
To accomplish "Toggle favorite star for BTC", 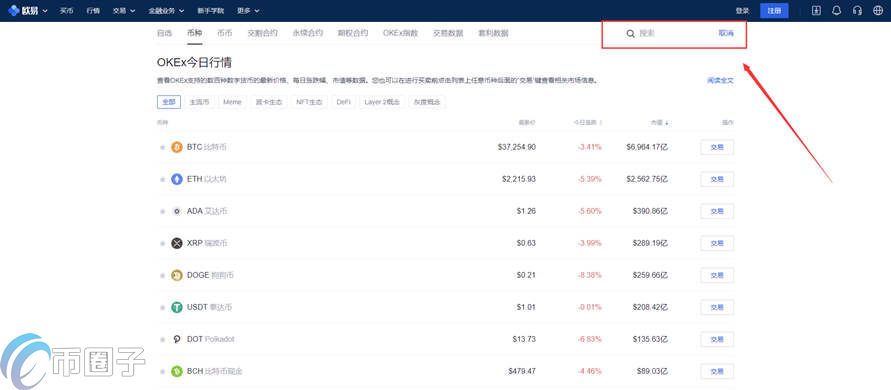I will [x=163, y=147].
